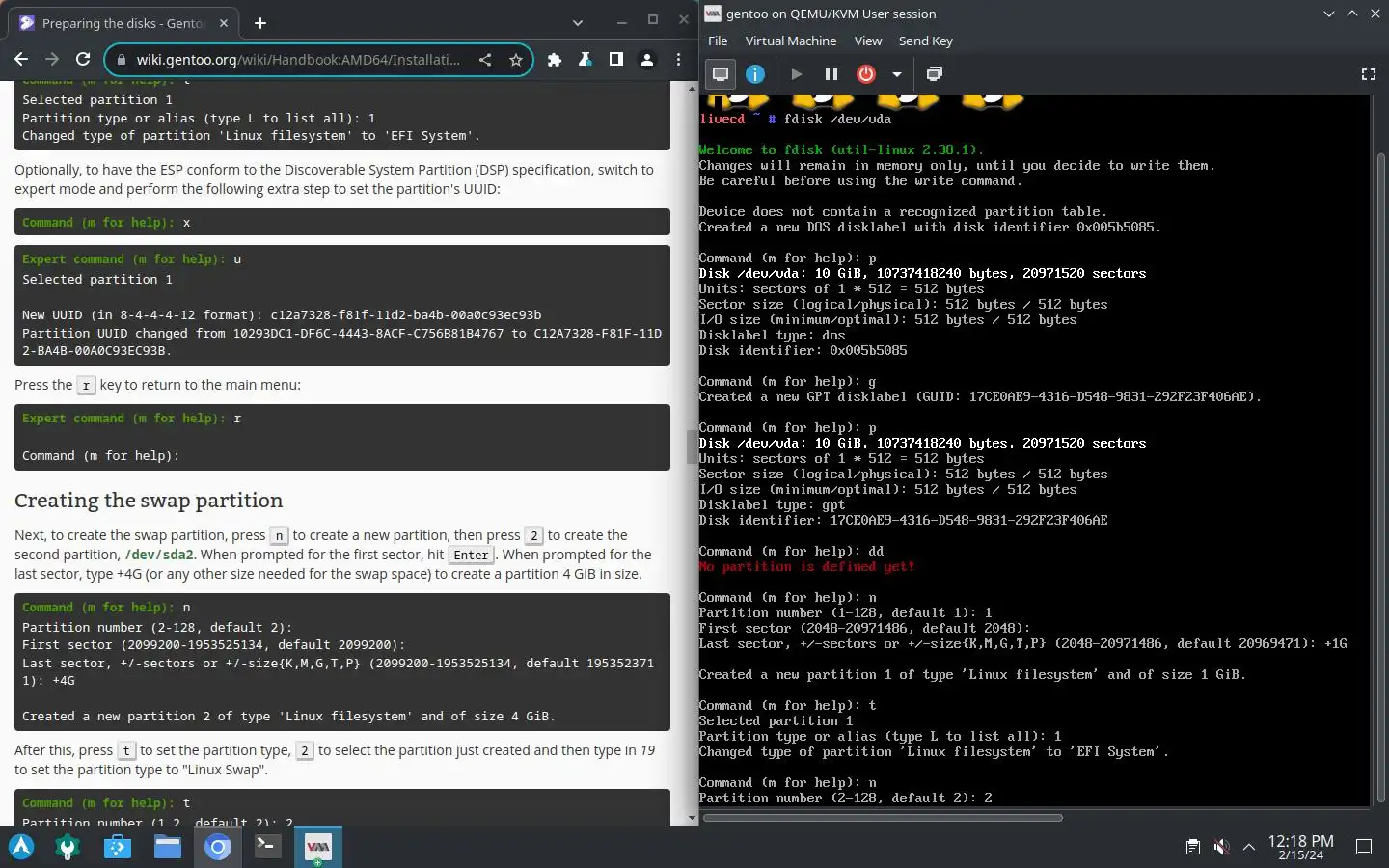Open the green taskbar app next to launcher
Viewport: 1389px width, 868px height.
68,847
